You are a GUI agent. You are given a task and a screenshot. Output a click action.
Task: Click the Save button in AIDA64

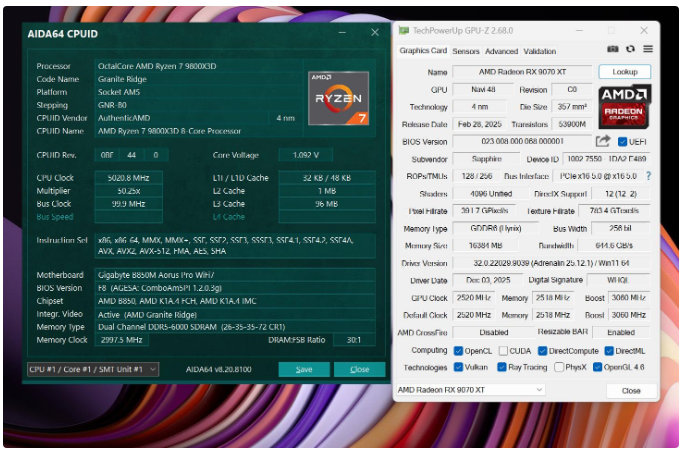pyautogui.click(x=304, y=369)
